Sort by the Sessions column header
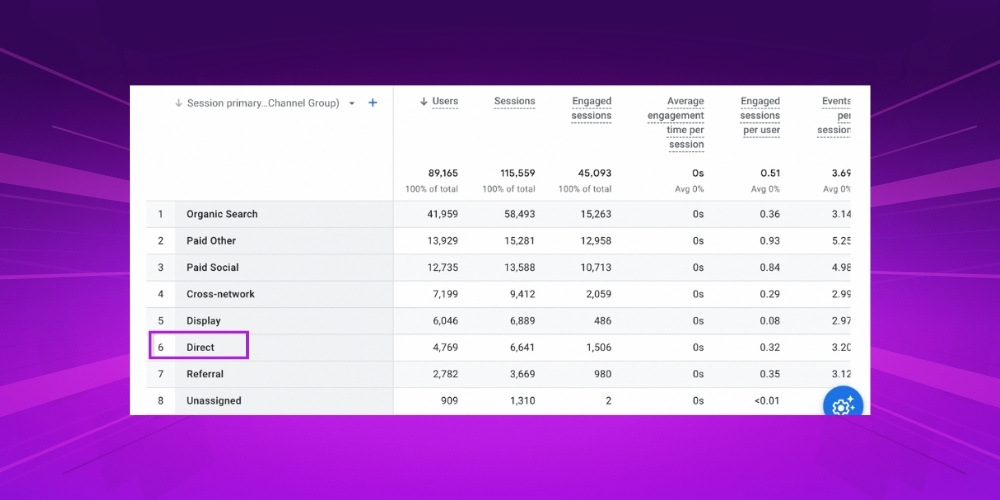Viewport: 1000px width, 500px height. click(514, 101)
